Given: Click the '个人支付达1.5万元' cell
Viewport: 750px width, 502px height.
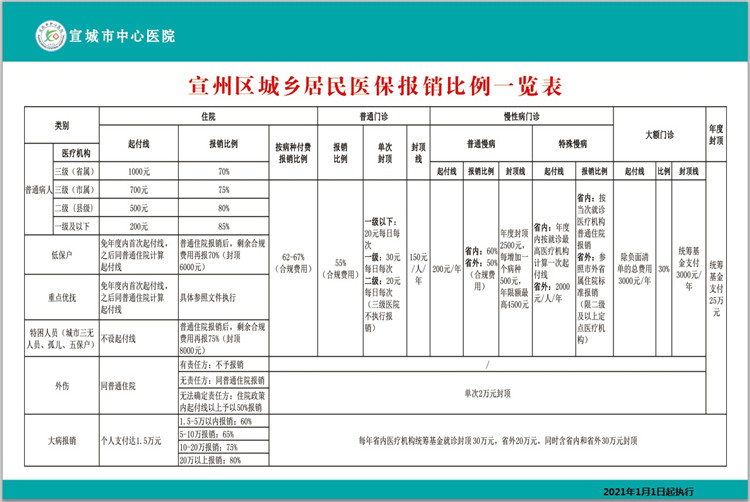Looking at the screenshot, I should coord(139,440).
